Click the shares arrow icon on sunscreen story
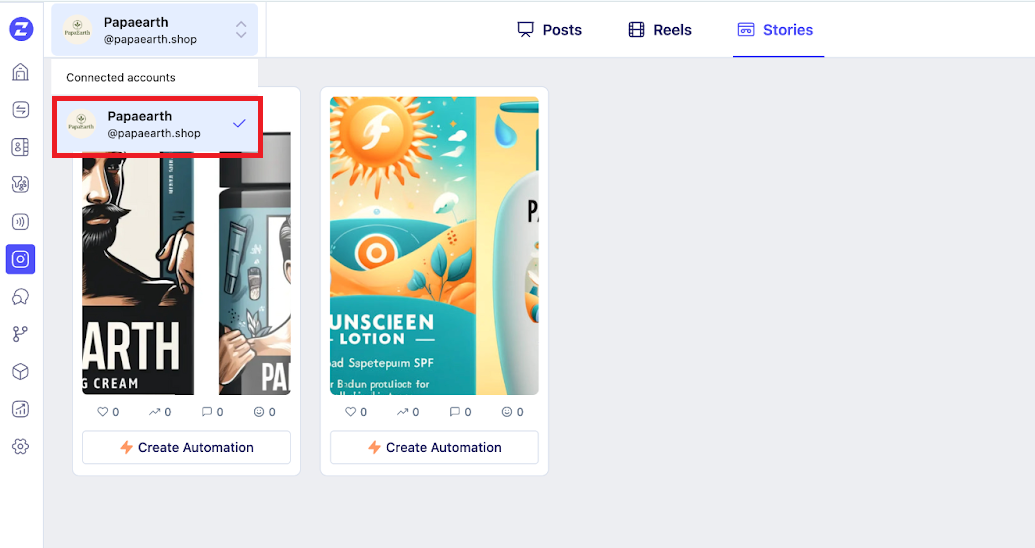This screenshot has width=1035, height=548. click(403, 412)
